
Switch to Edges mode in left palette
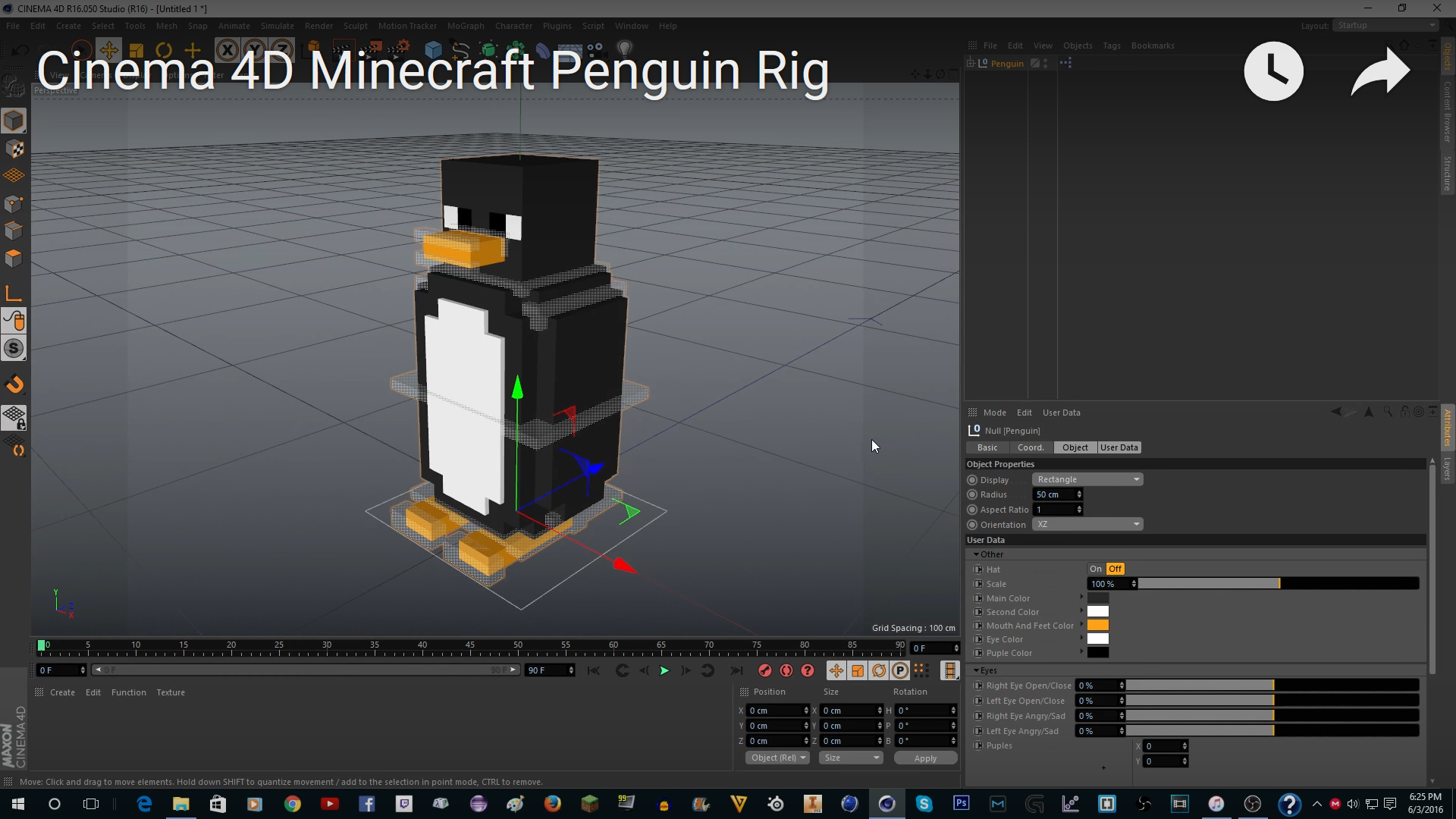tap(14, 231)
